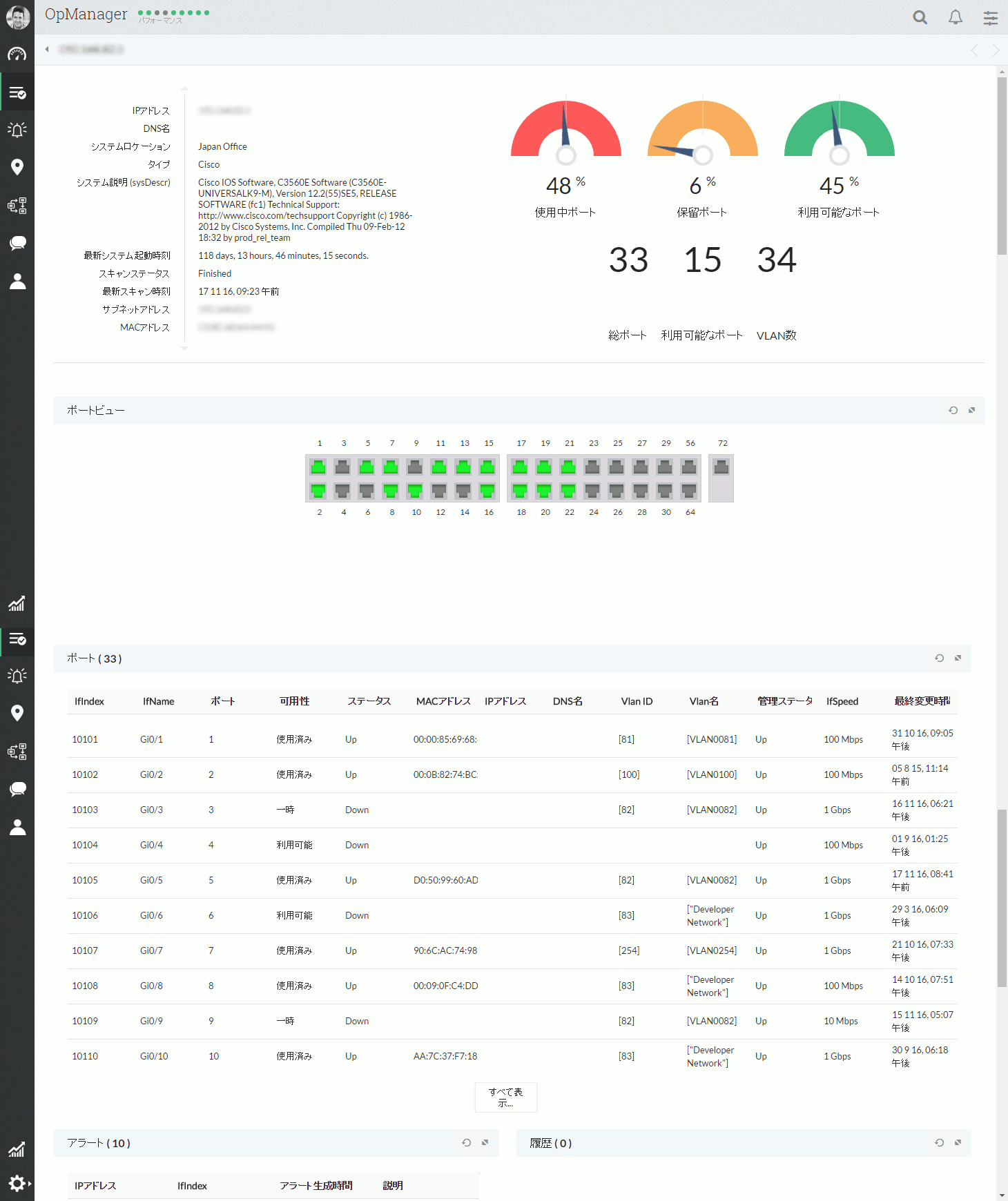Go to previous device arrow

(974, 50)
